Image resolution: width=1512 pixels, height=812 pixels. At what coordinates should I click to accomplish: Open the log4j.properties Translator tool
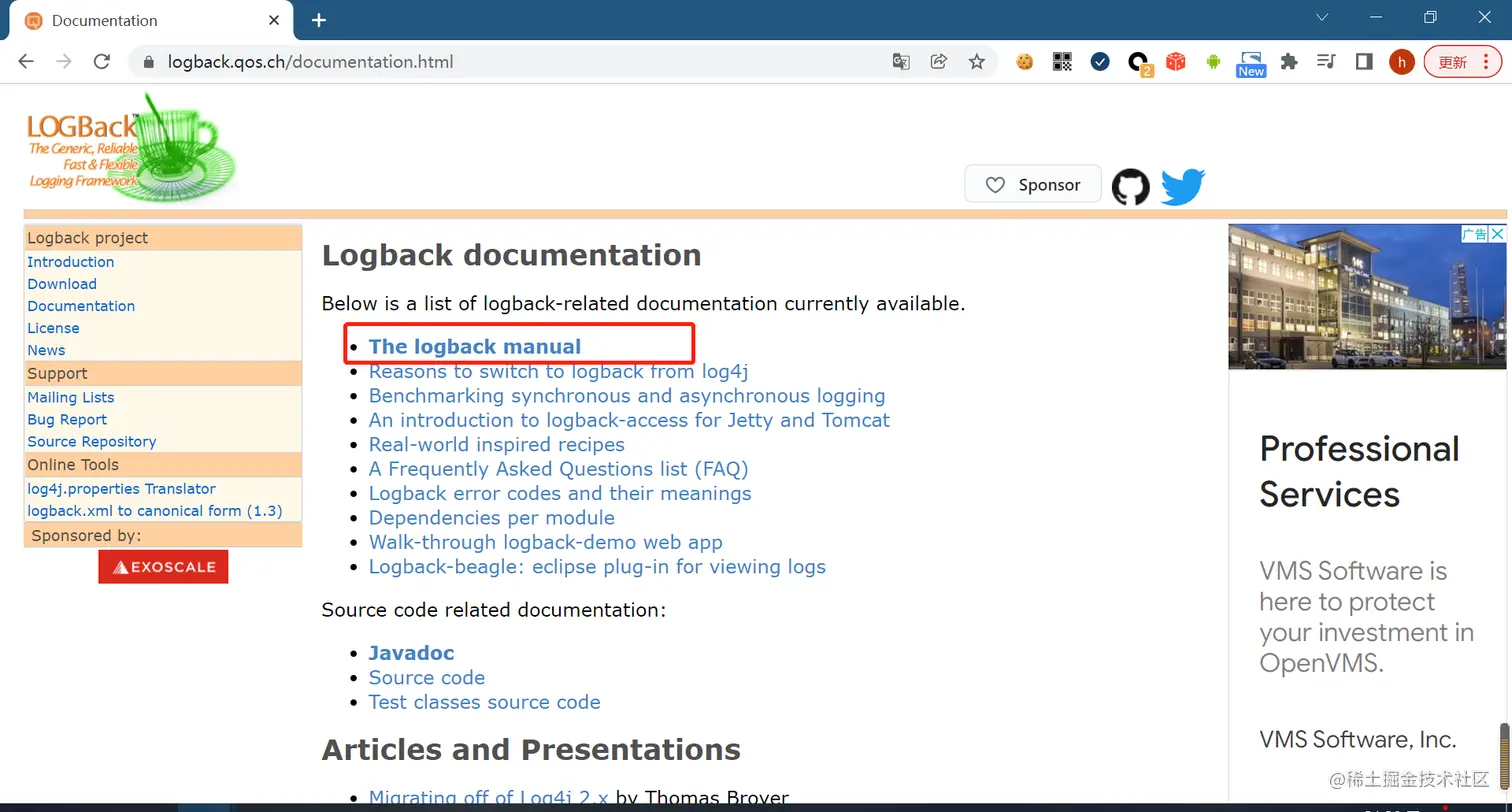click(x=122, y=488)
